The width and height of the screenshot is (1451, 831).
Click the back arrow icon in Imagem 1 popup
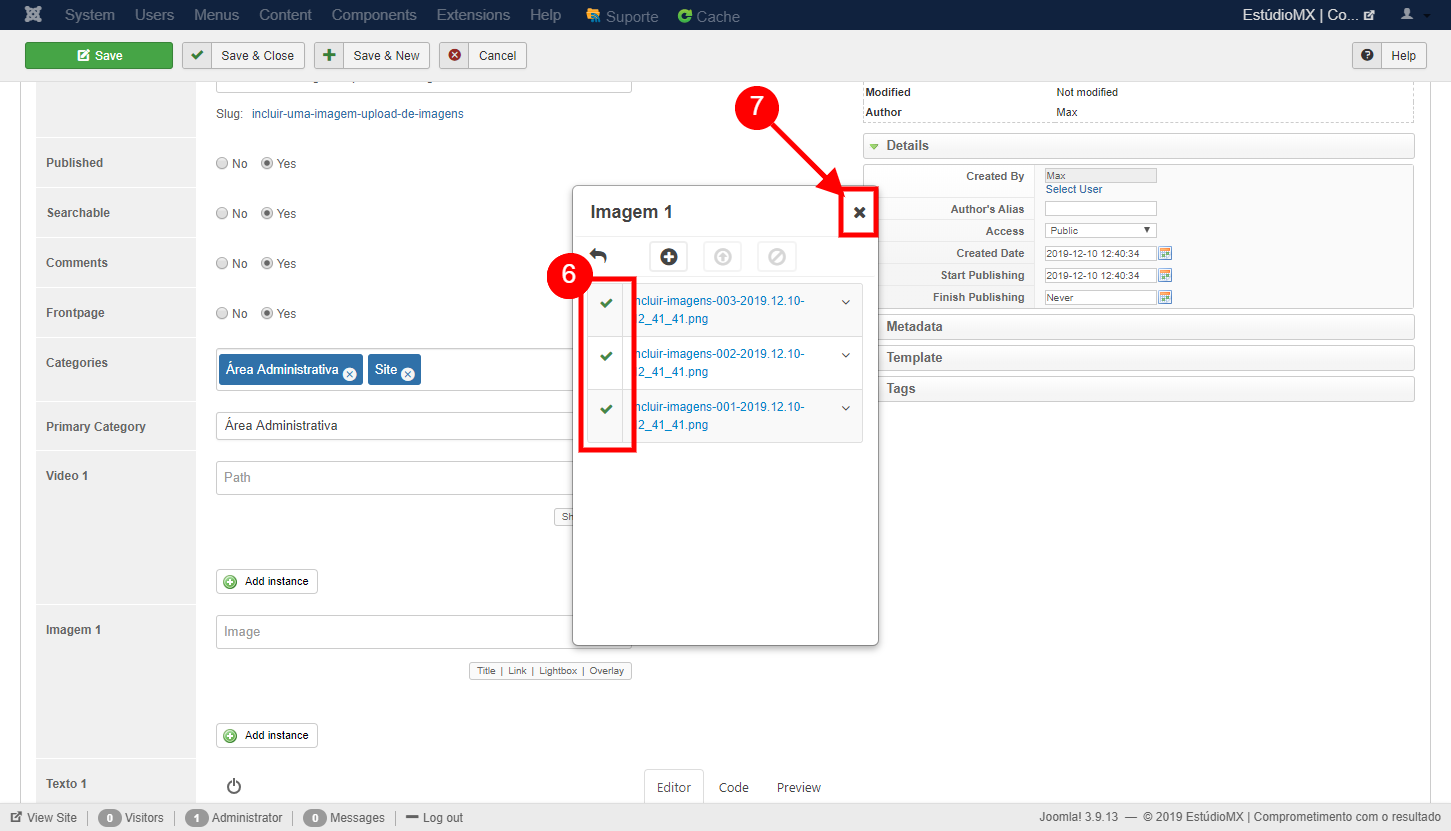598,256
